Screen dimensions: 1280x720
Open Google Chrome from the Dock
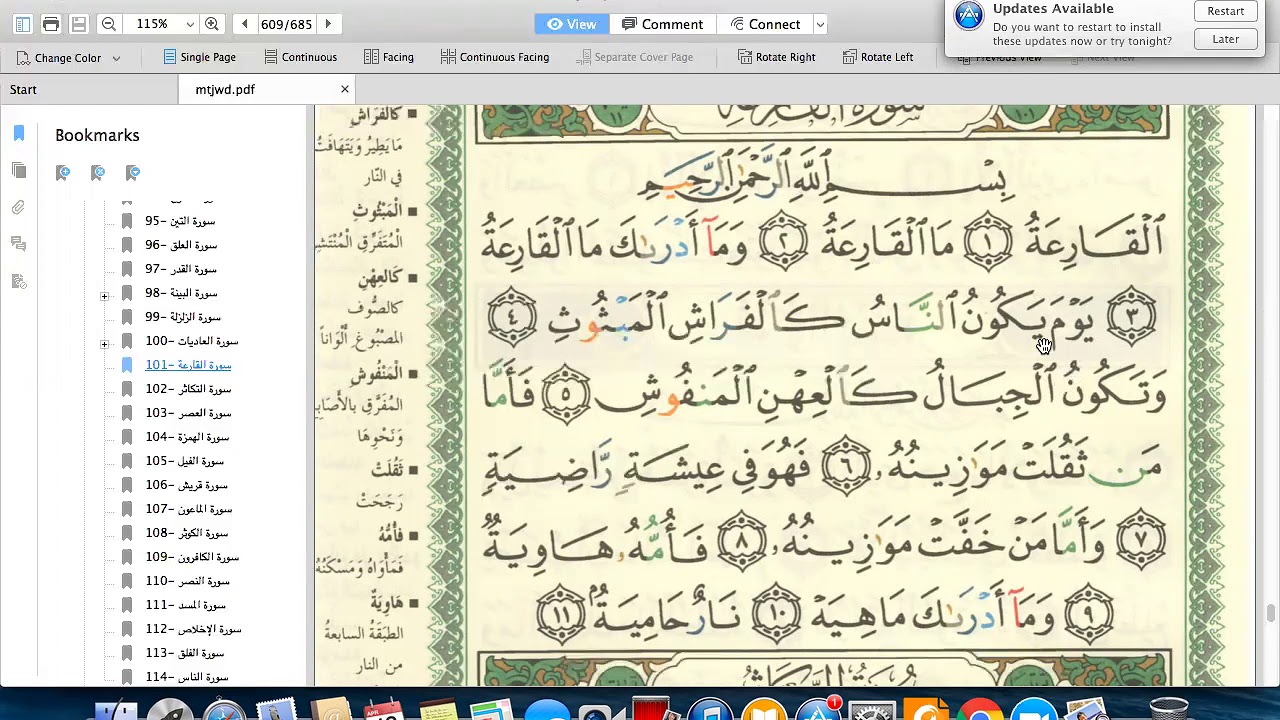pyautogui.click(x=979, y=709)
